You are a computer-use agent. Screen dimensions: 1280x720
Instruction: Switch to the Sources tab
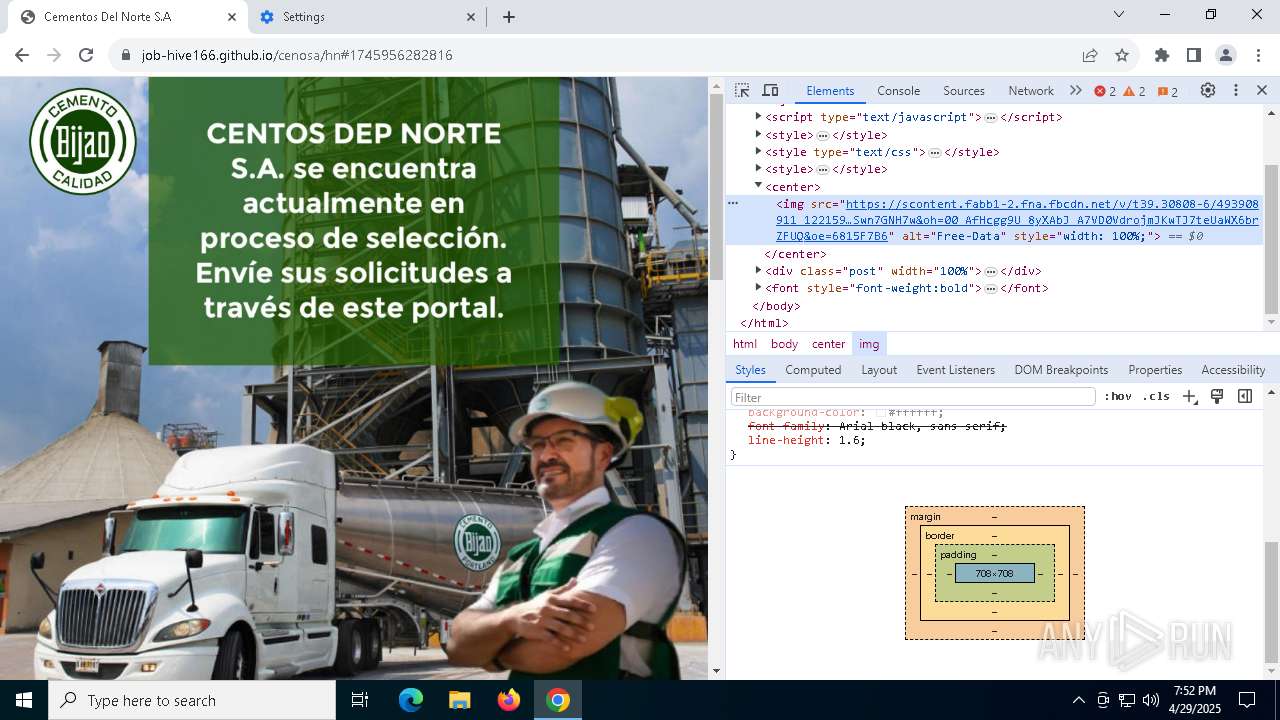[x=964, y=91]
